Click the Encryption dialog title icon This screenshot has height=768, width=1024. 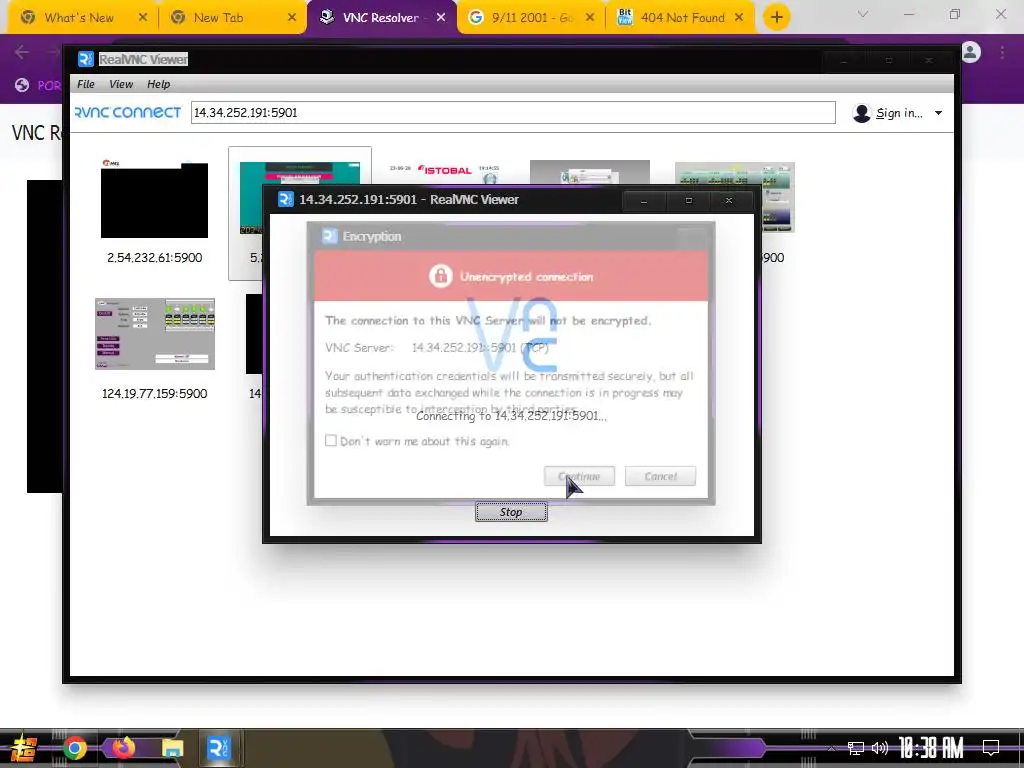coord(330,236)
